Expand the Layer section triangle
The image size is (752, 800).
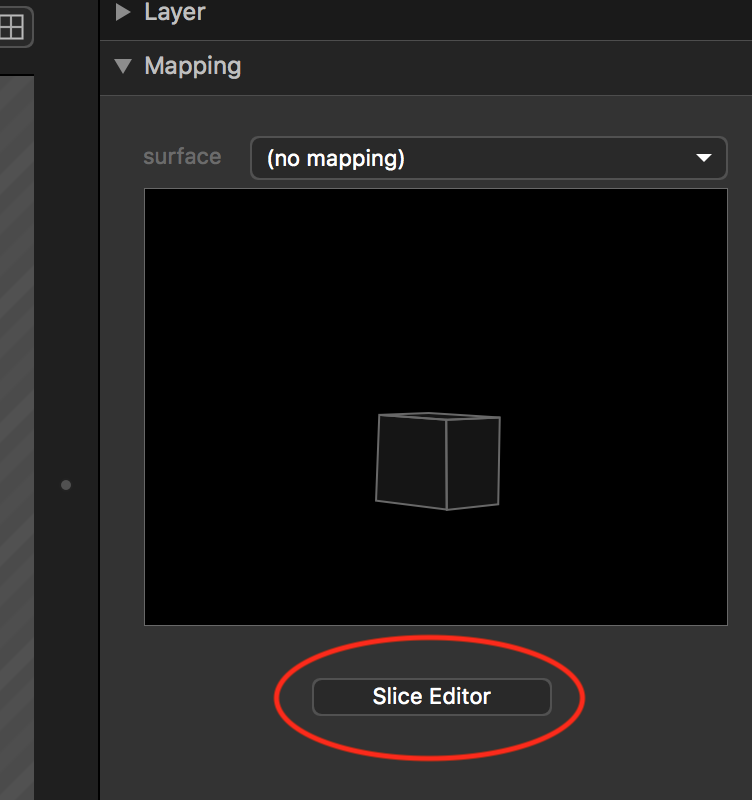pos(123,12)
